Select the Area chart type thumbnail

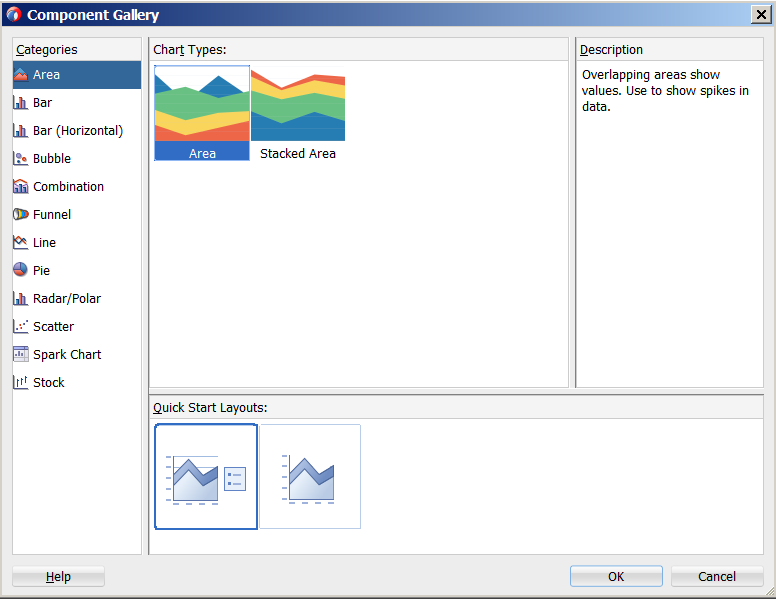[202, 113]
